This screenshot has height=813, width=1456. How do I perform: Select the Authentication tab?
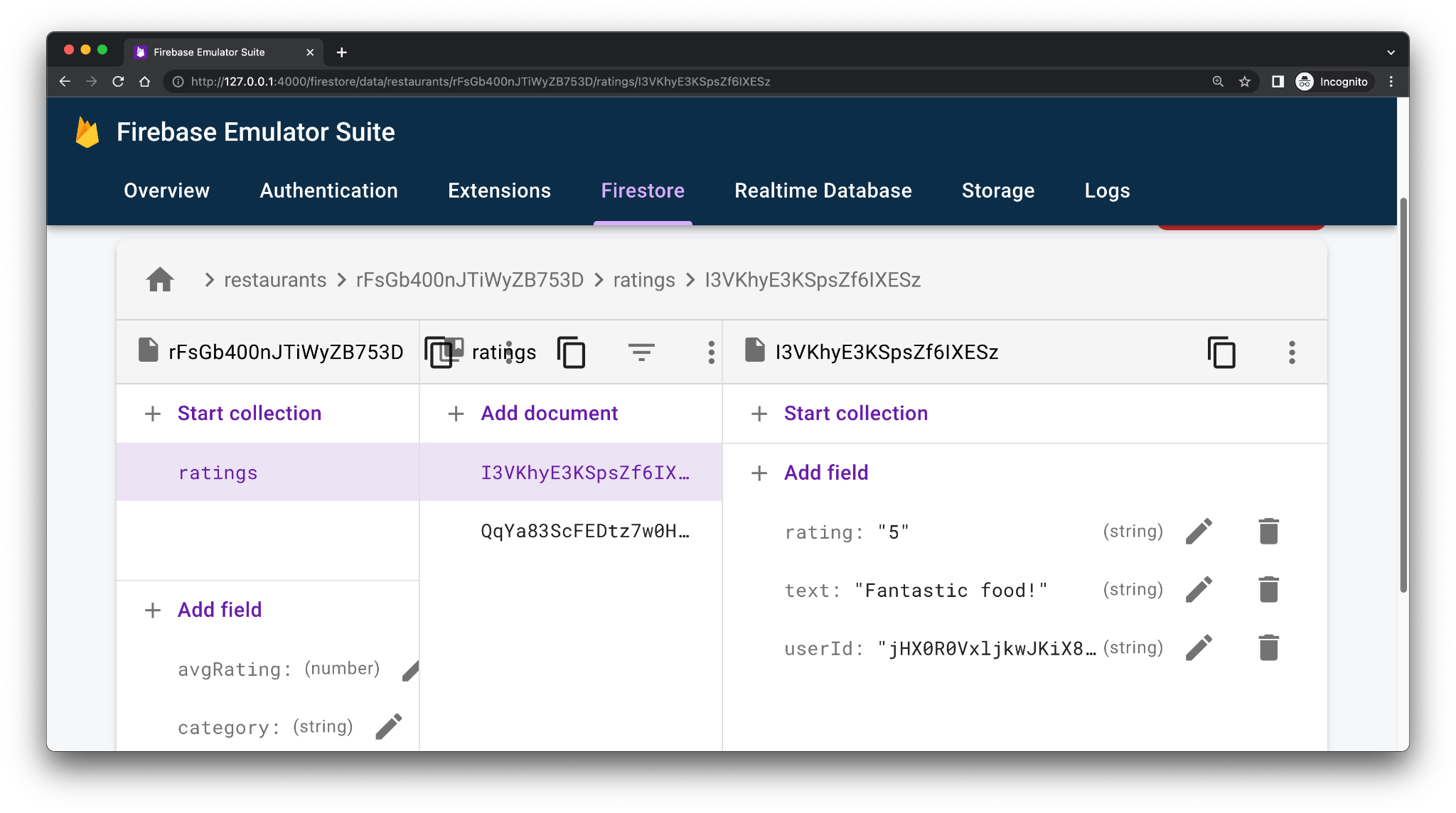pyautogui.click(x=328, y=190)
